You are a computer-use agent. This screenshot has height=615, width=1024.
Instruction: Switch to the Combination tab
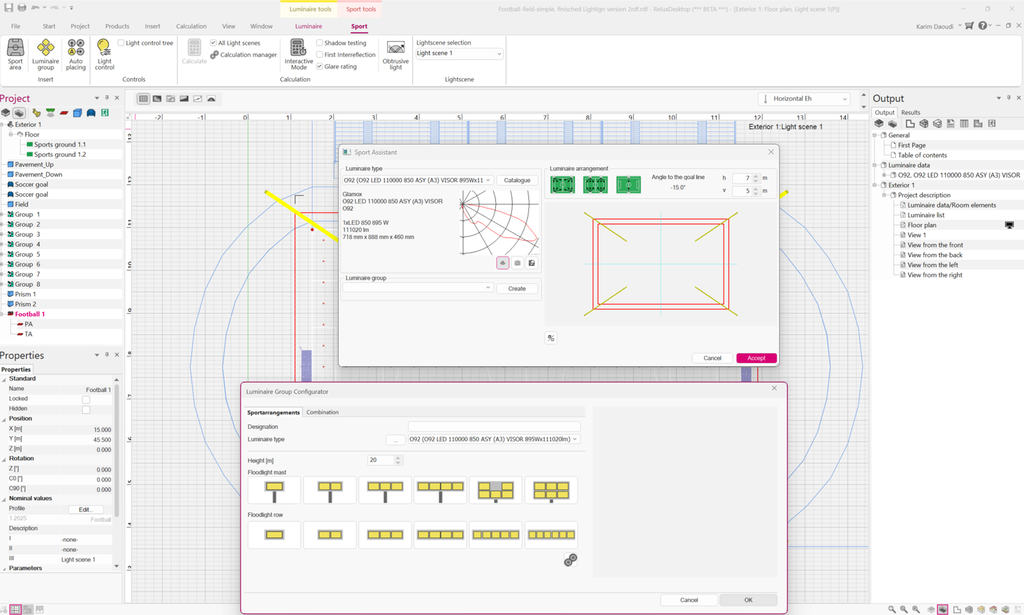322,412
